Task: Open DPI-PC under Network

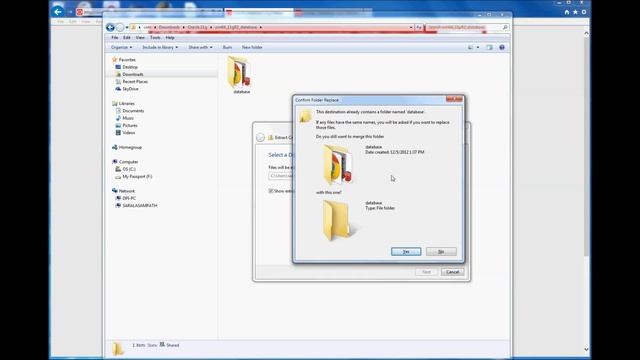Action: [129, 198]
